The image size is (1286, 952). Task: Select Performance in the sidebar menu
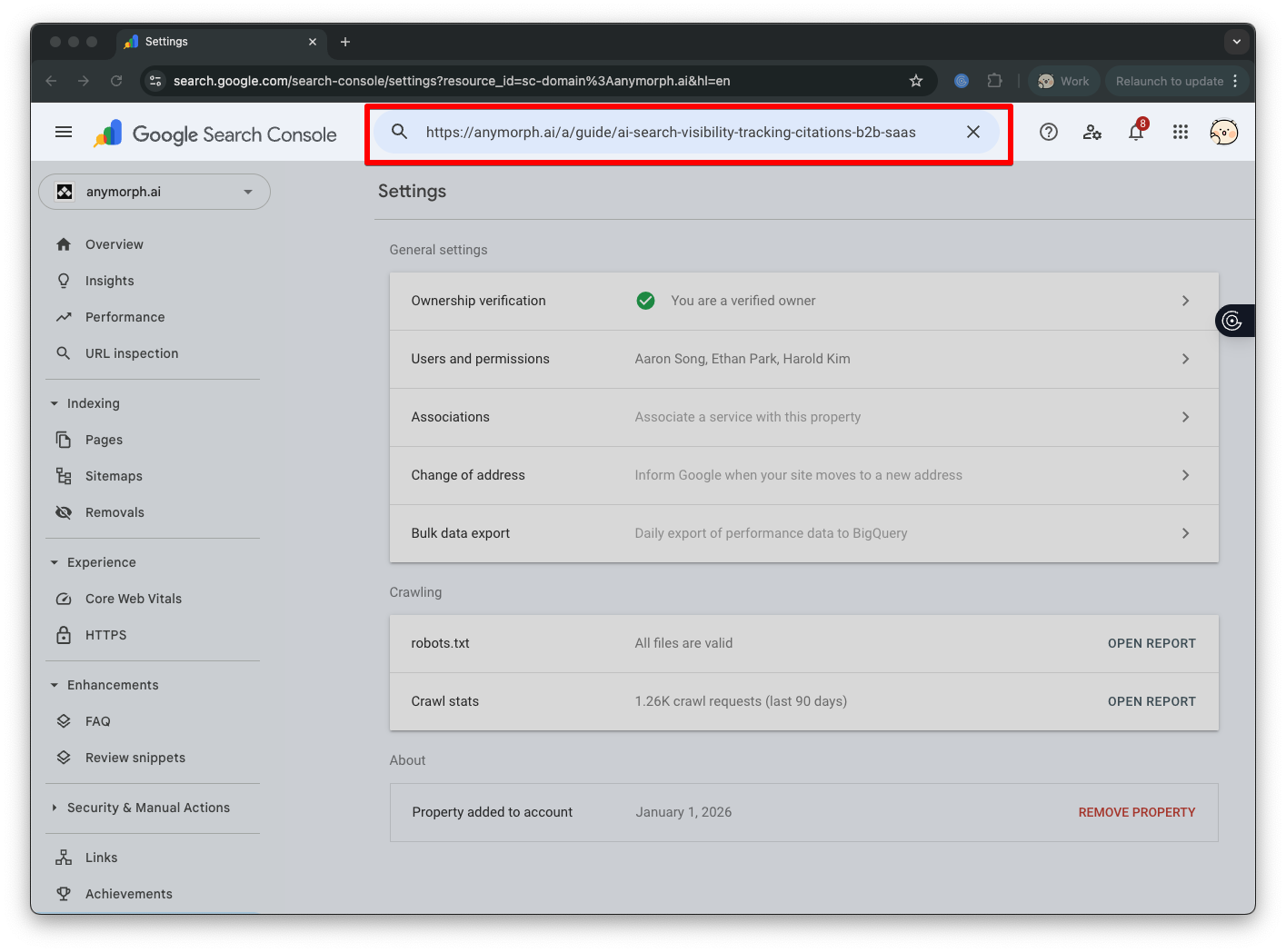click(x=125, y=316)
